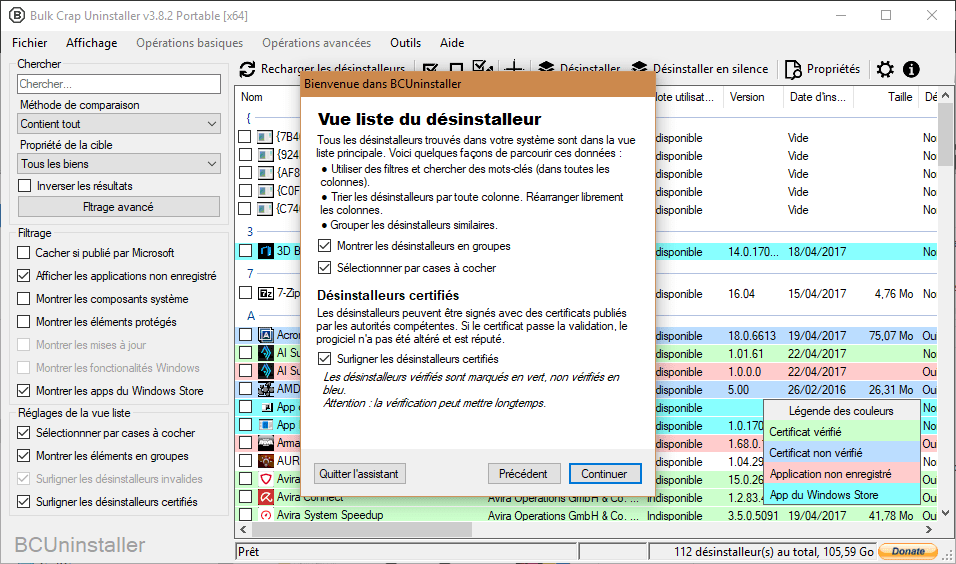956x564 pixels.
Task: Click the Ama entry icon
Action: (266, 443)
